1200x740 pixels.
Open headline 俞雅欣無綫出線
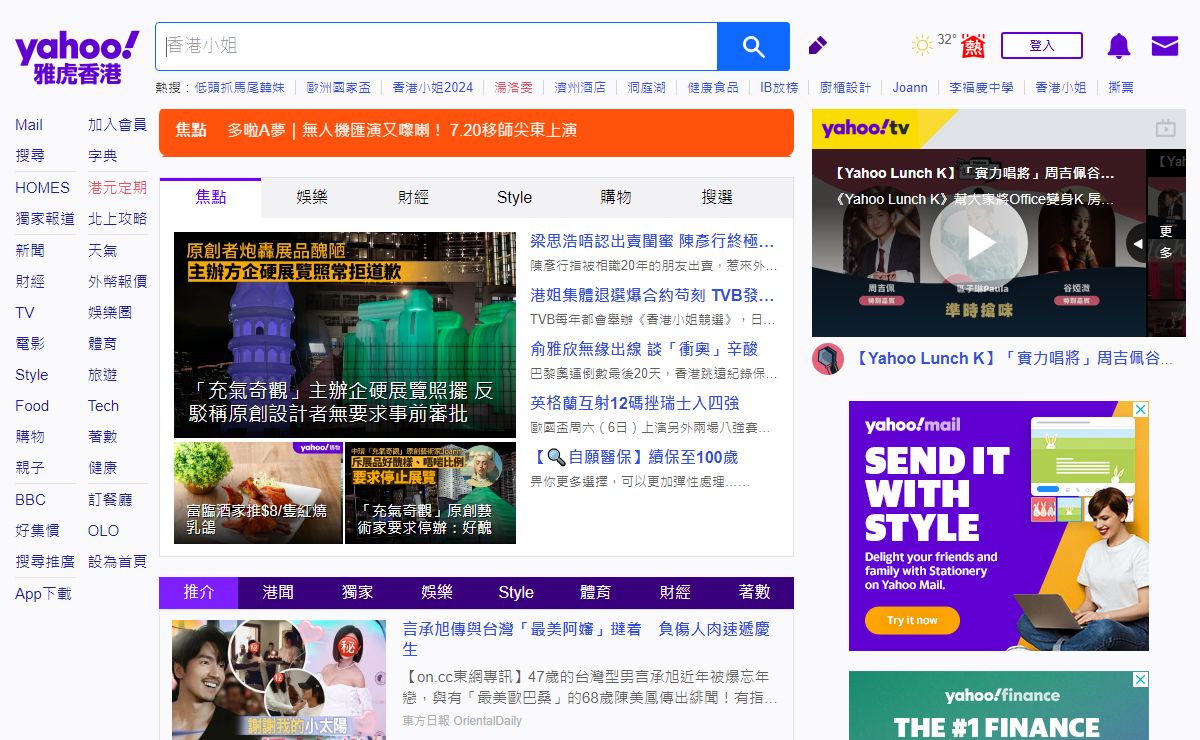coord(644,349)
